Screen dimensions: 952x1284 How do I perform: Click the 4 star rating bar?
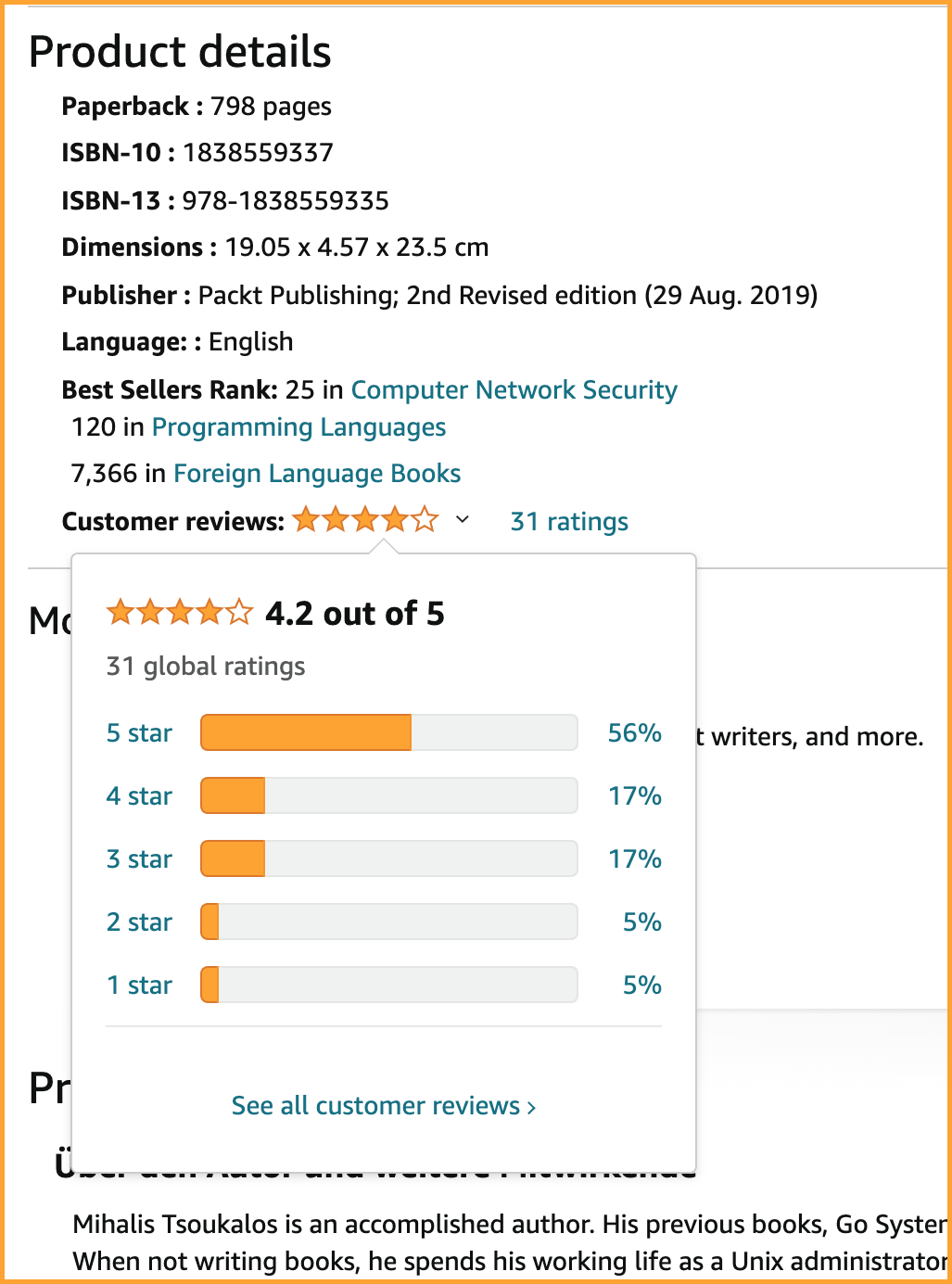click(x=389, y=795)
